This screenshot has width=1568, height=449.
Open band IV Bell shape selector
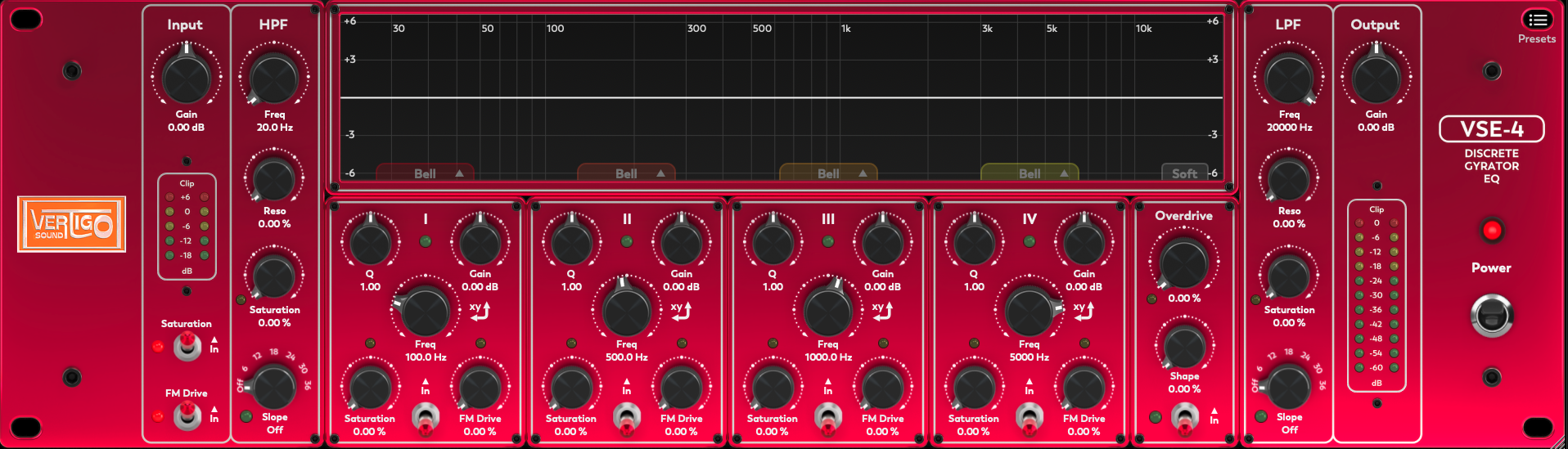(x=1030, y=173)
